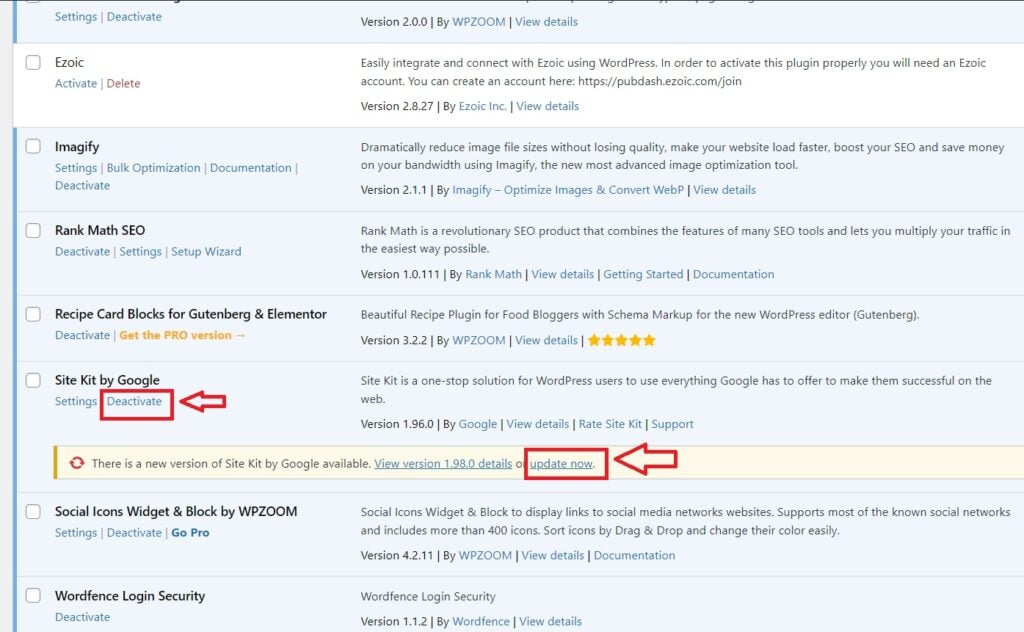The image size is (1024, 632).
Task: Open Wordfence author link
Action: (480, 621)
